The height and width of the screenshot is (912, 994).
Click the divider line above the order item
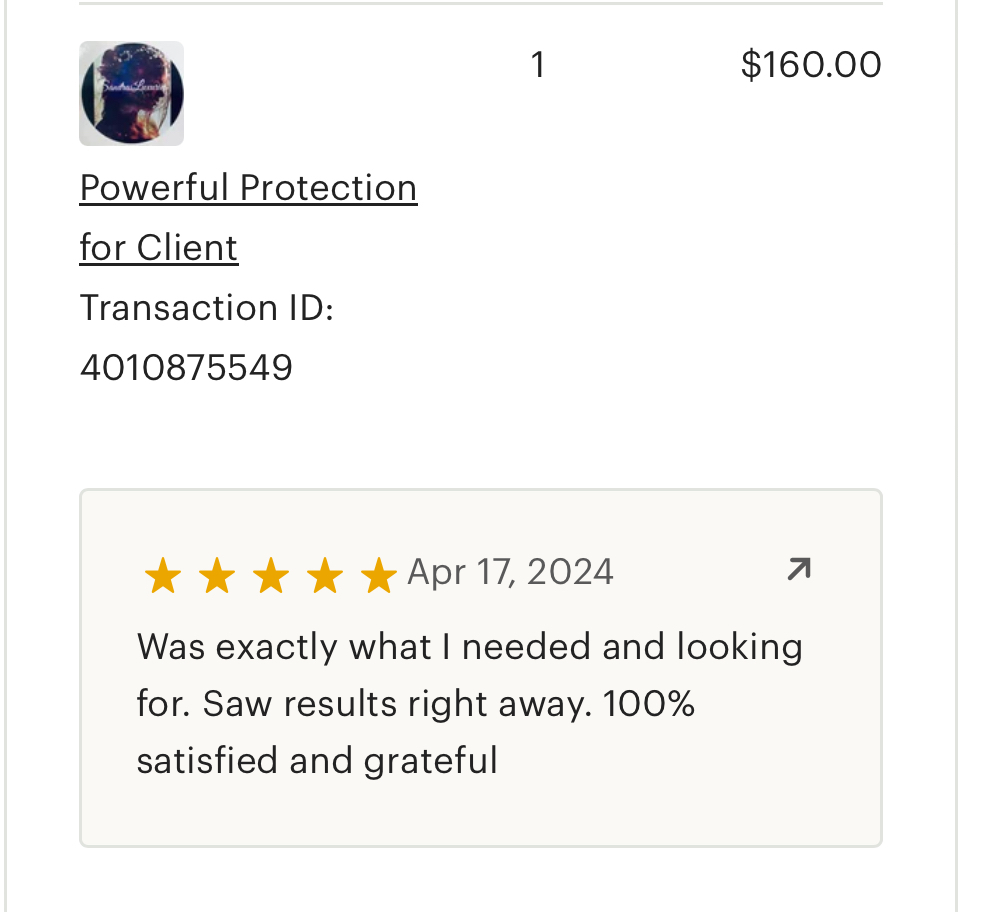[x=481, y=3]
